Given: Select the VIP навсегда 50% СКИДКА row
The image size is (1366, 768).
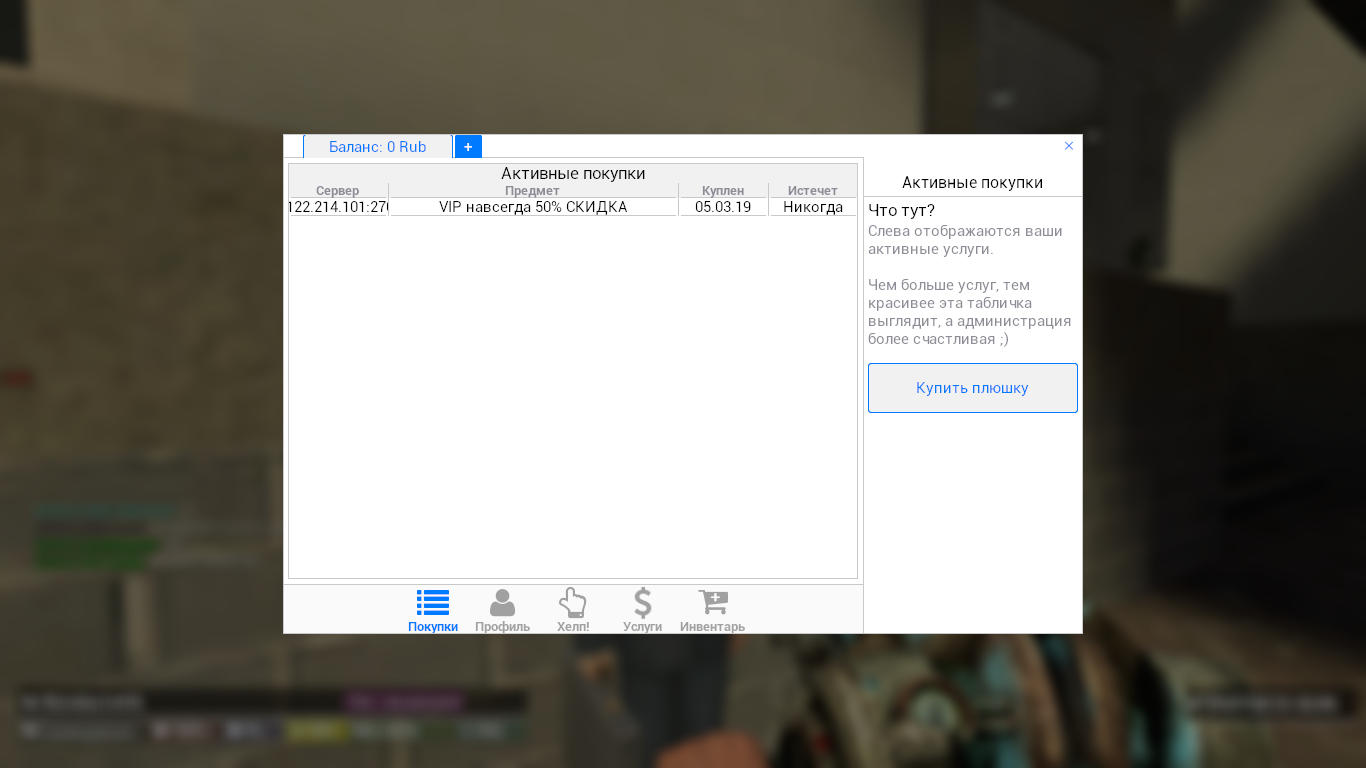Looking at the screenshot, I should click(533, 206).
